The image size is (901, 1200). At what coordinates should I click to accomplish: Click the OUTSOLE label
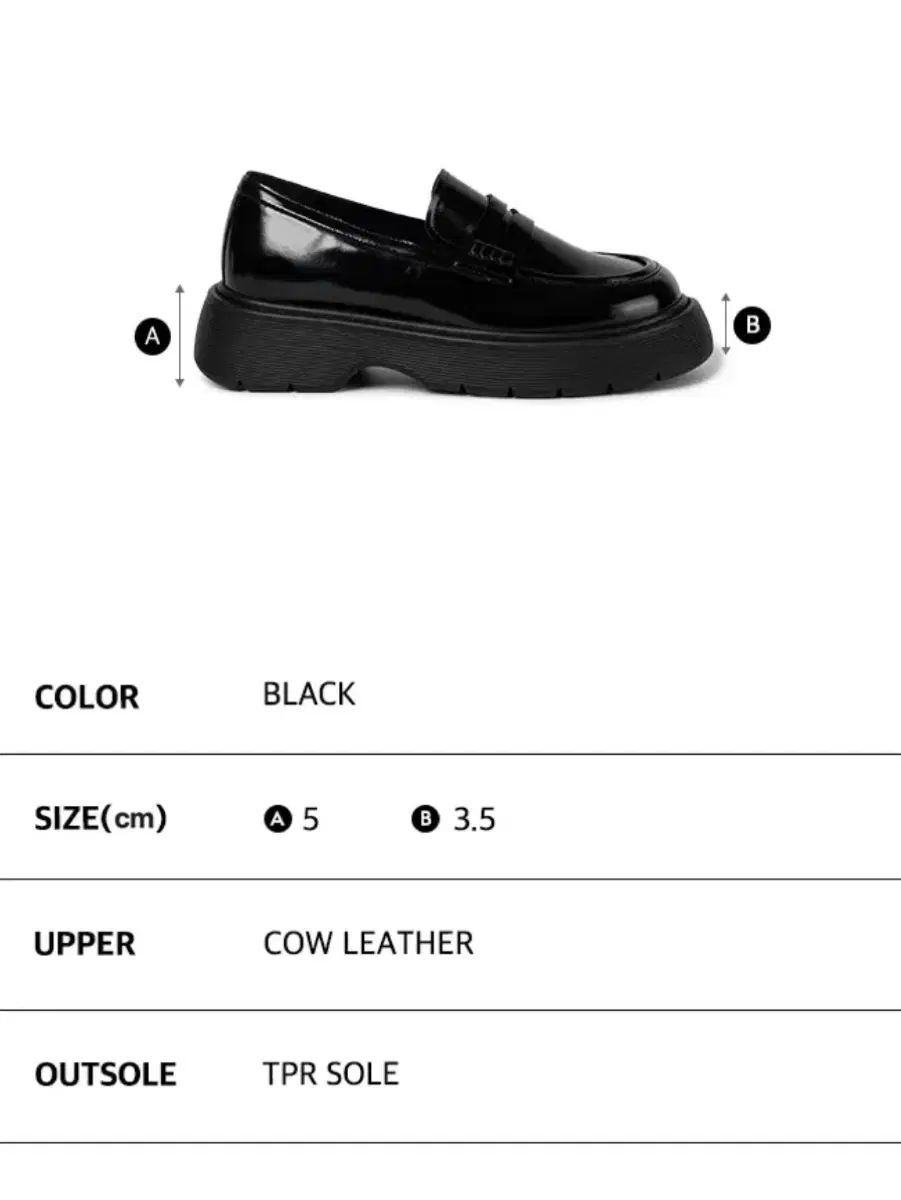[x=105, y=1075]
